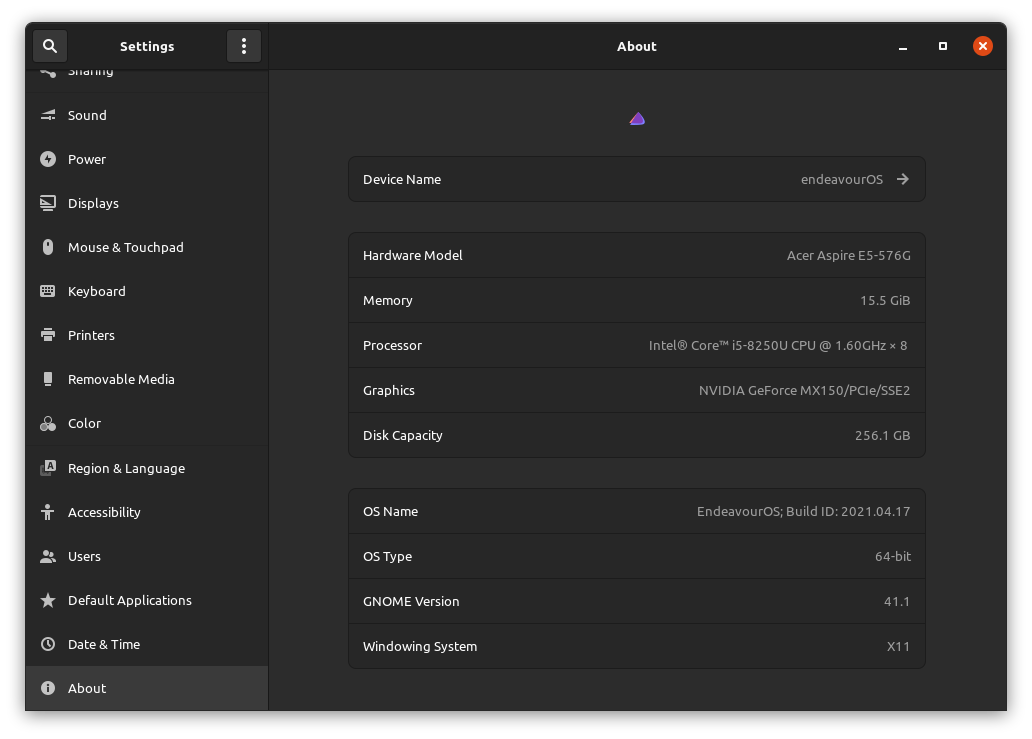The width and height of the screenshot is (1032, 739).
Task: Minimize the Settings window
Action: pyautogui.click(x=903, y=46)
